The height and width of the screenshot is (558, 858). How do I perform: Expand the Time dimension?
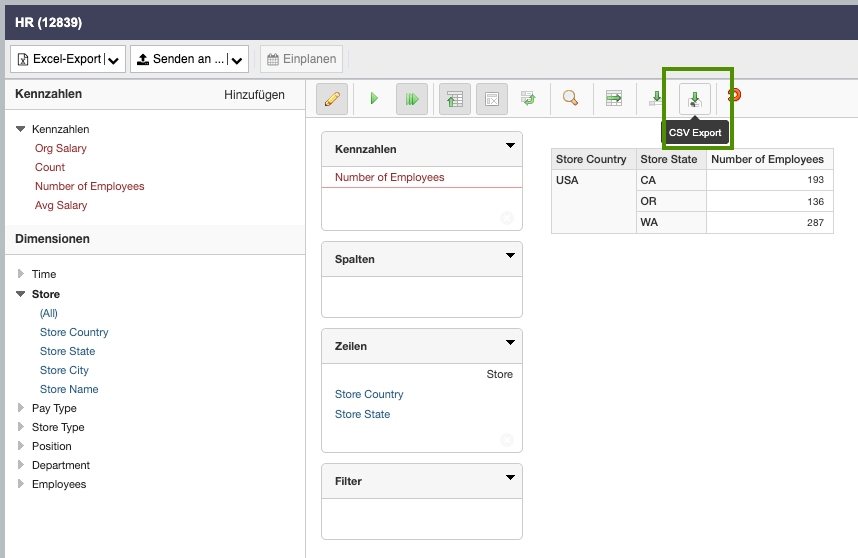(21, 274)
